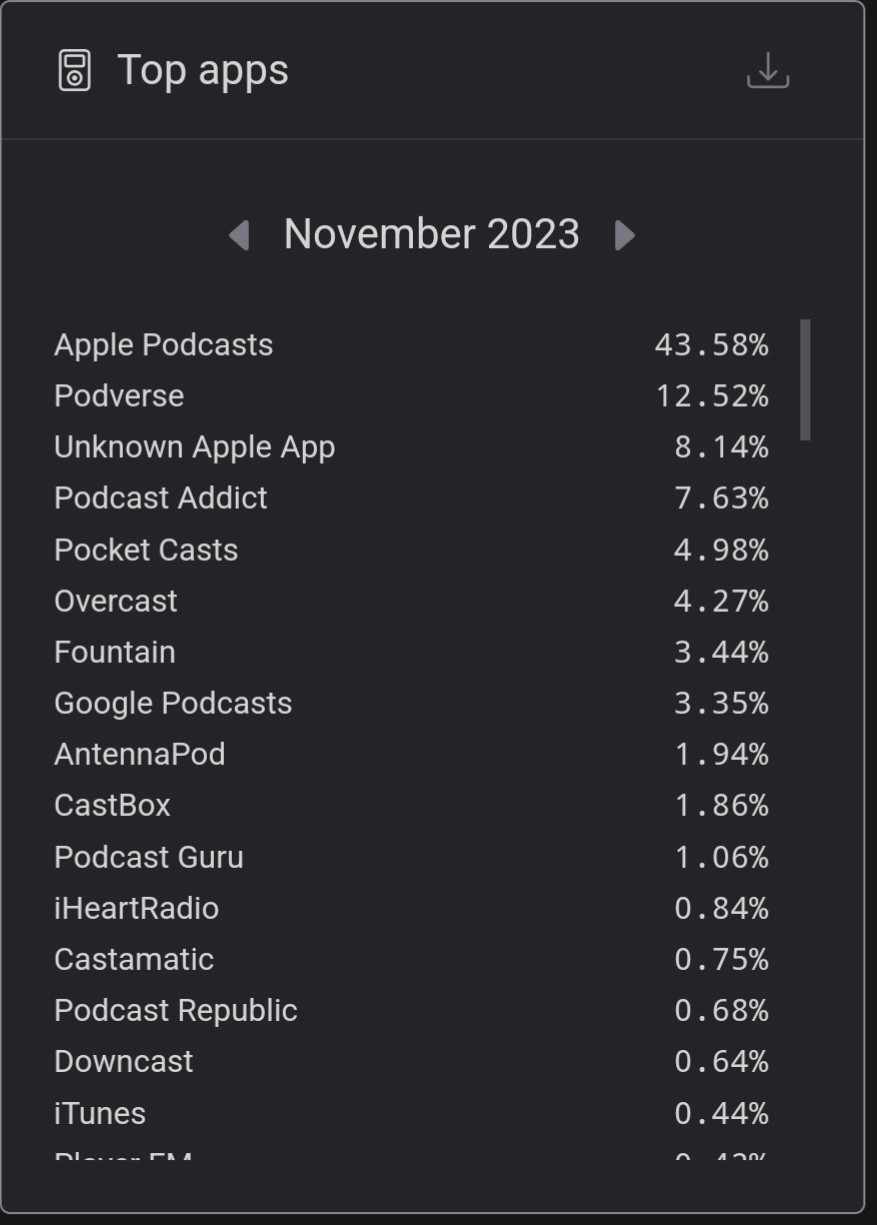Viewport: 877px width, 1225px height.
Task: Click the Fountain app row
Action: click(115, 652)
